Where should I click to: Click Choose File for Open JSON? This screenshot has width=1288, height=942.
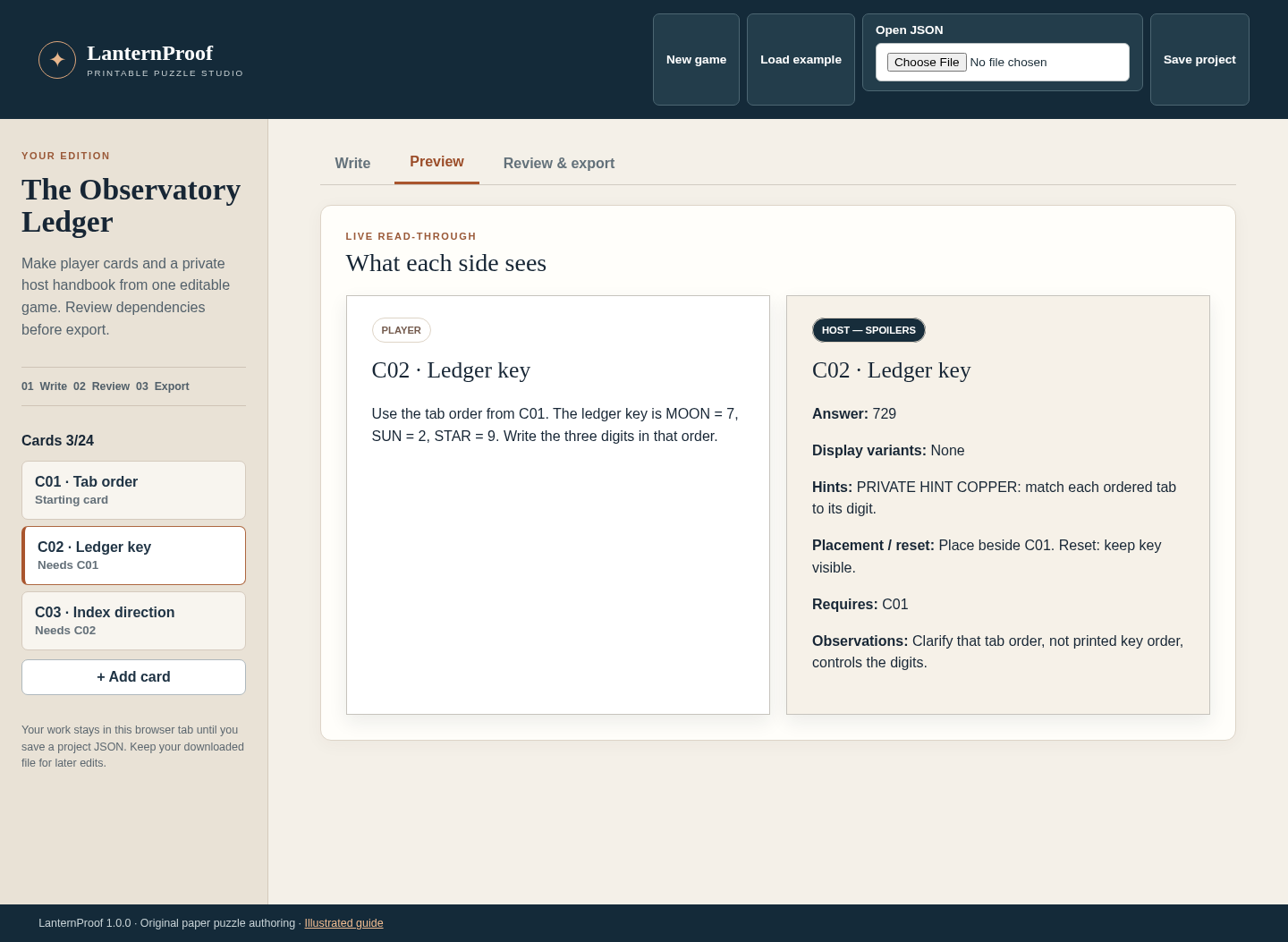click(927, 62)
